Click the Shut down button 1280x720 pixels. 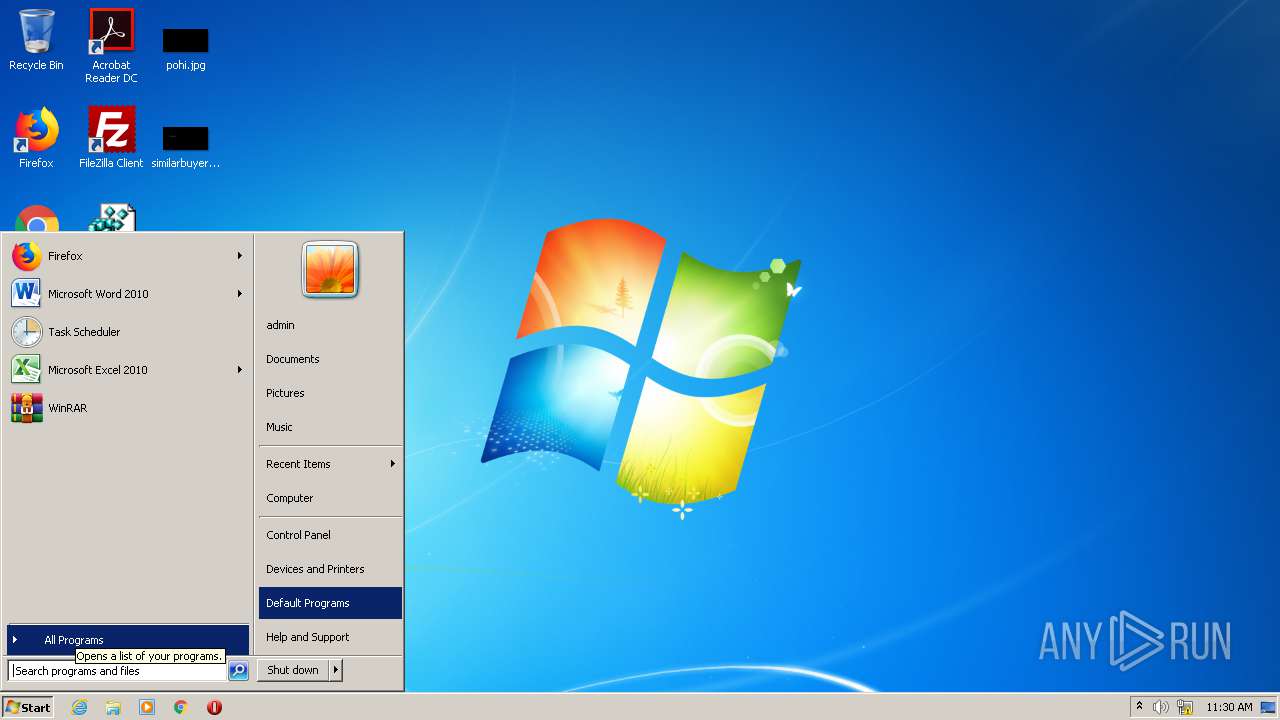point(293,670)
